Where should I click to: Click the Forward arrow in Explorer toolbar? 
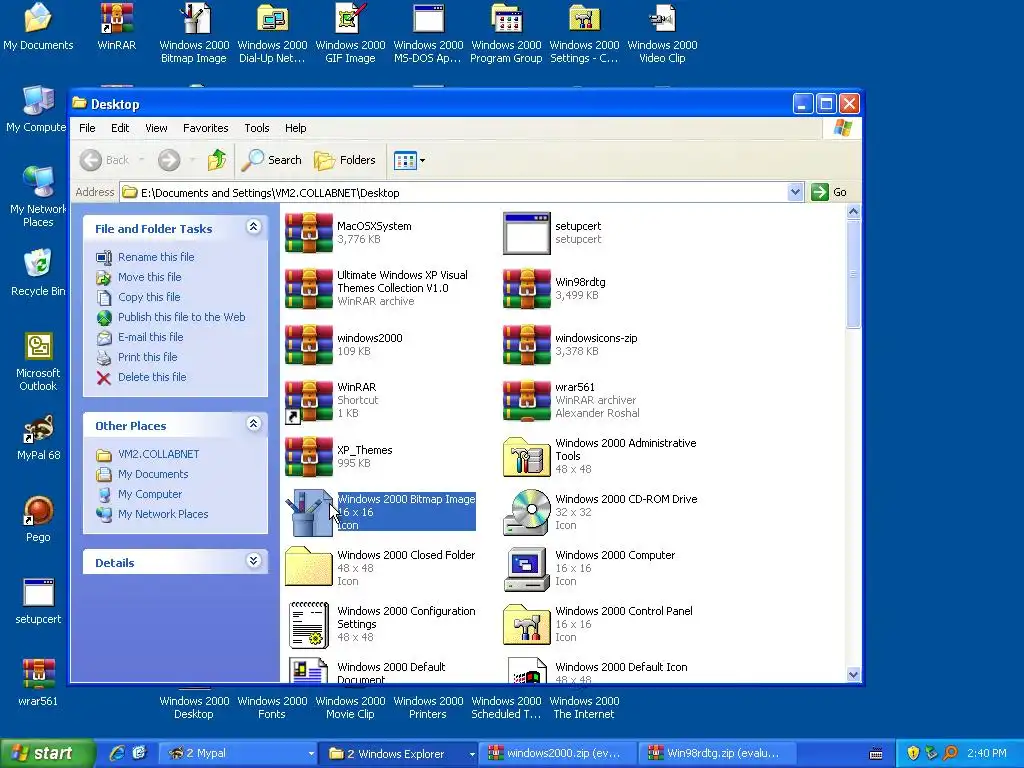[168, 160]
